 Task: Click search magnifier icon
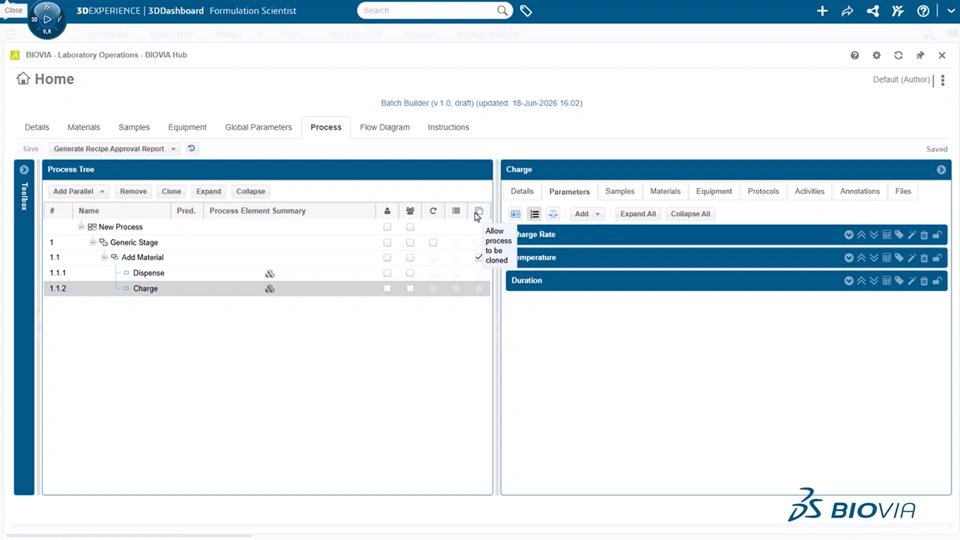tap(502, 10)
